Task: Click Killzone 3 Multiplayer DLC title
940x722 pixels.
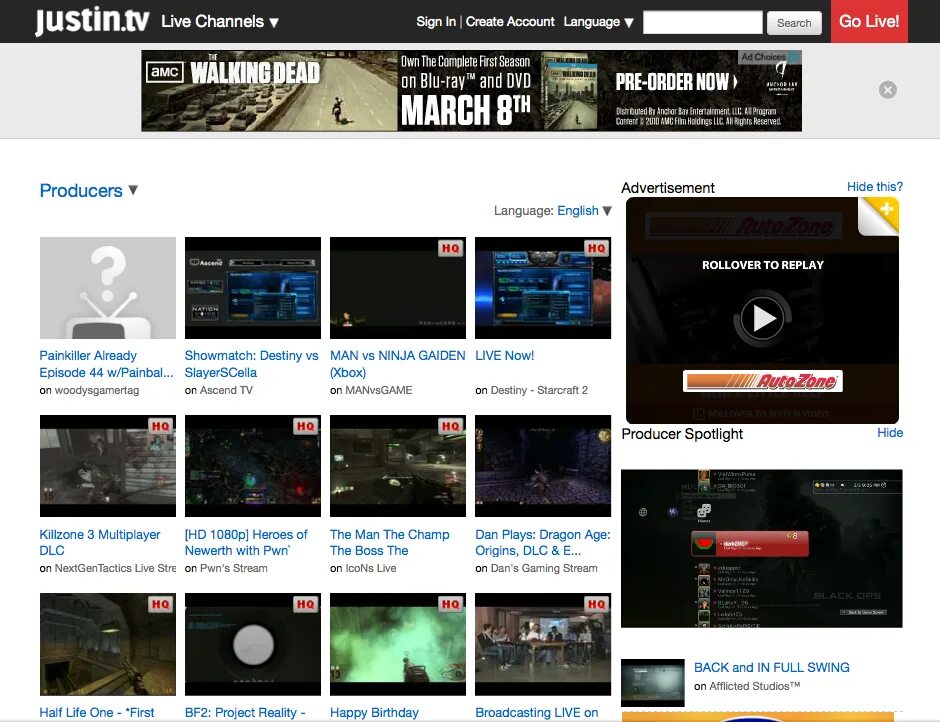Action: point(100,542)
